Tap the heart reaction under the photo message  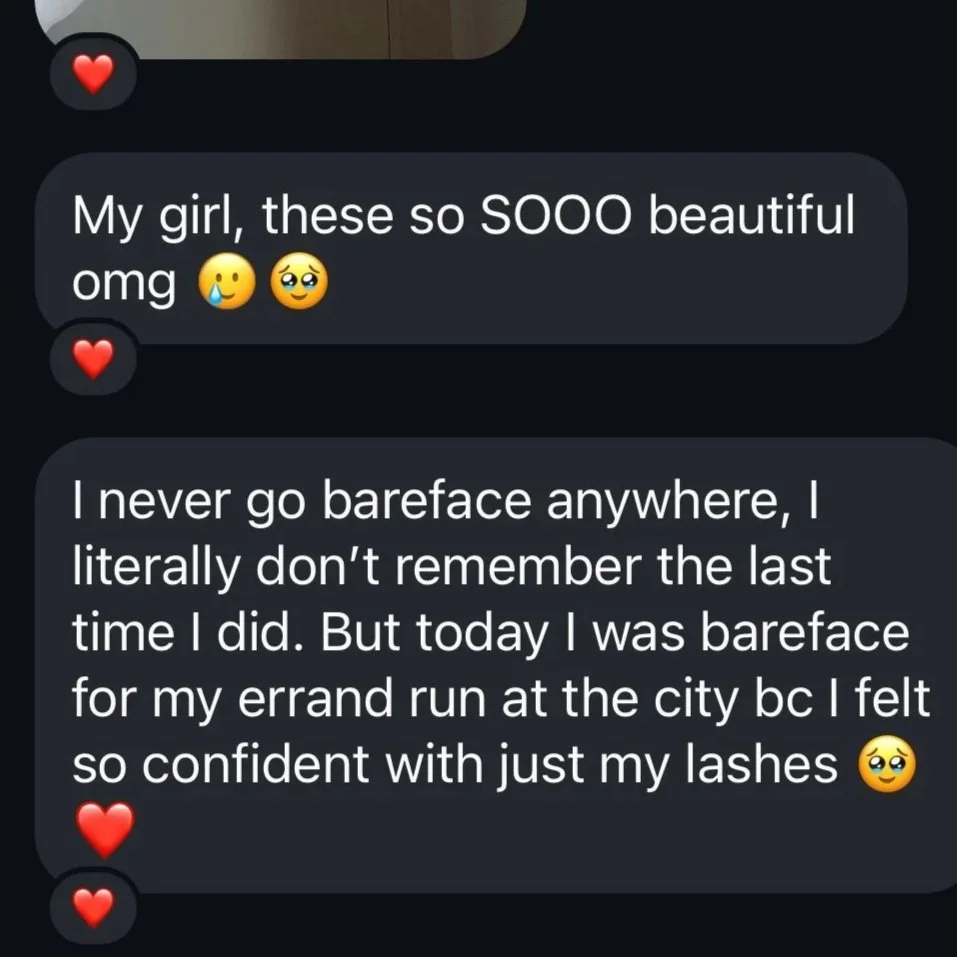tap(93, 74)
